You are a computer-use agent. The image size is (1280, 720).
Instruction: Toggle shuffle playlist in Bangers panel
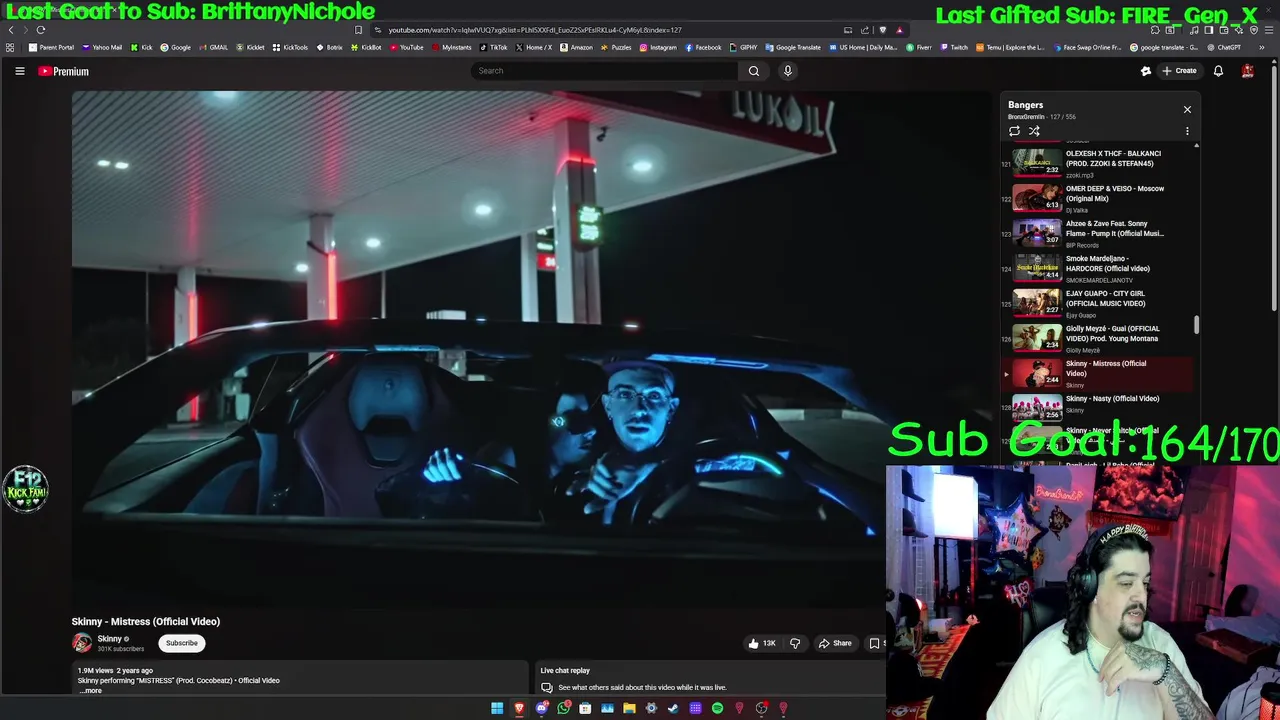coord(1034,131)
